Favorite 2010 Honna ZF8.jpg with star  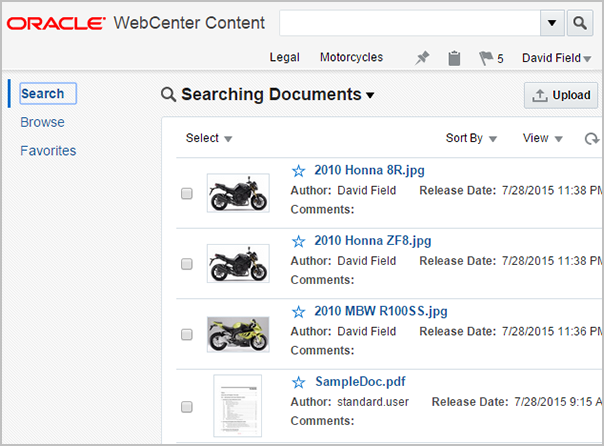point(299,241)
